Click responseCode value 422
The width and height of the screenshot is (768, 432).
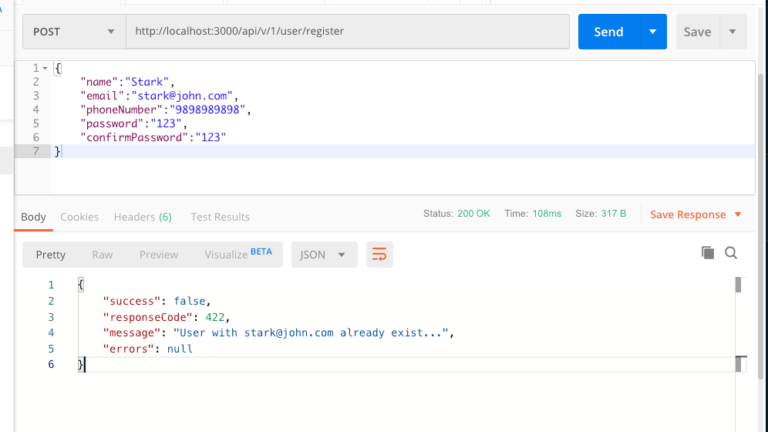[x=215, y=317]
